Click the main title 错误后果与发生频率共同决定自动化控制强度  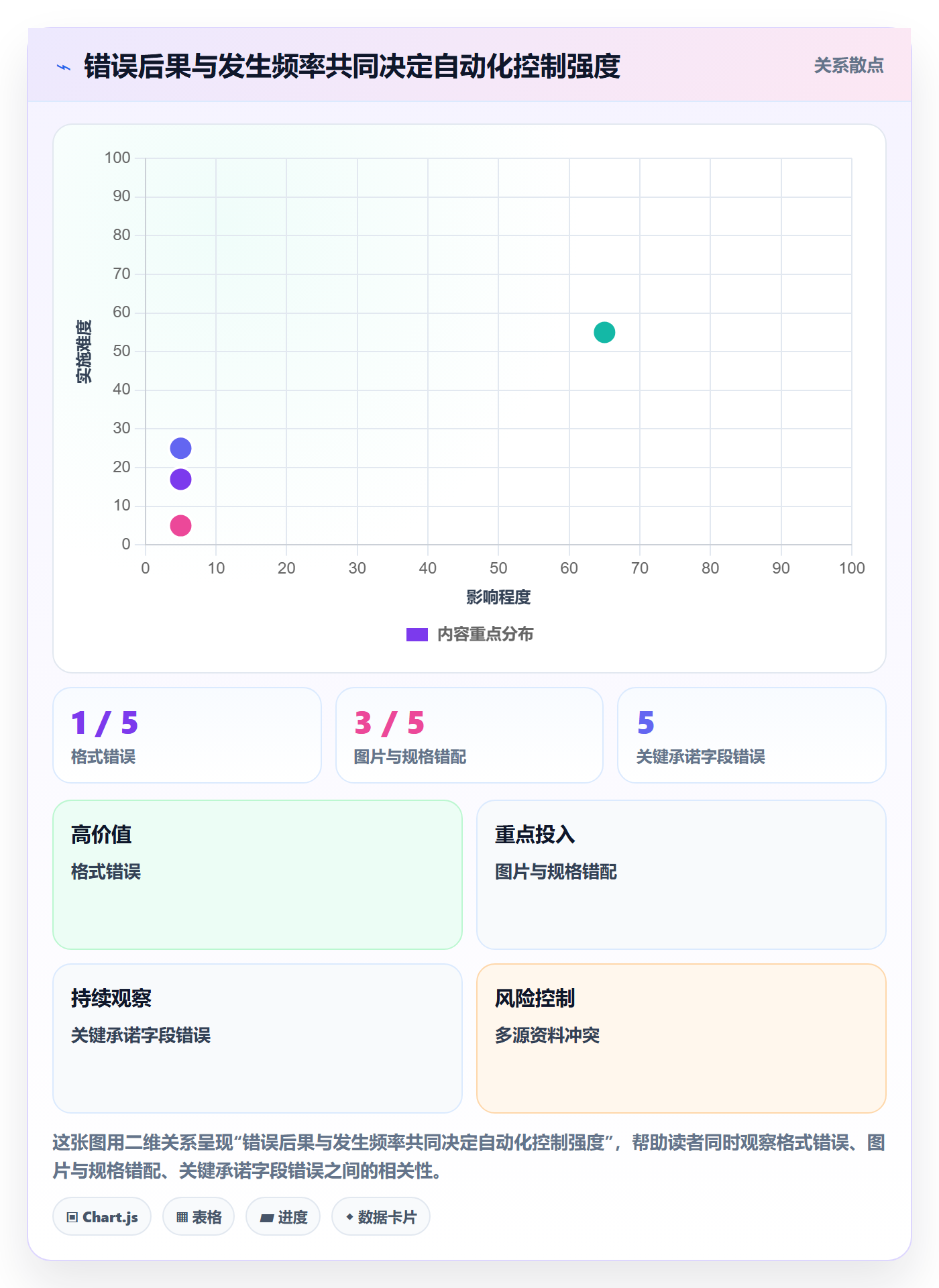[x=352, y=66]
